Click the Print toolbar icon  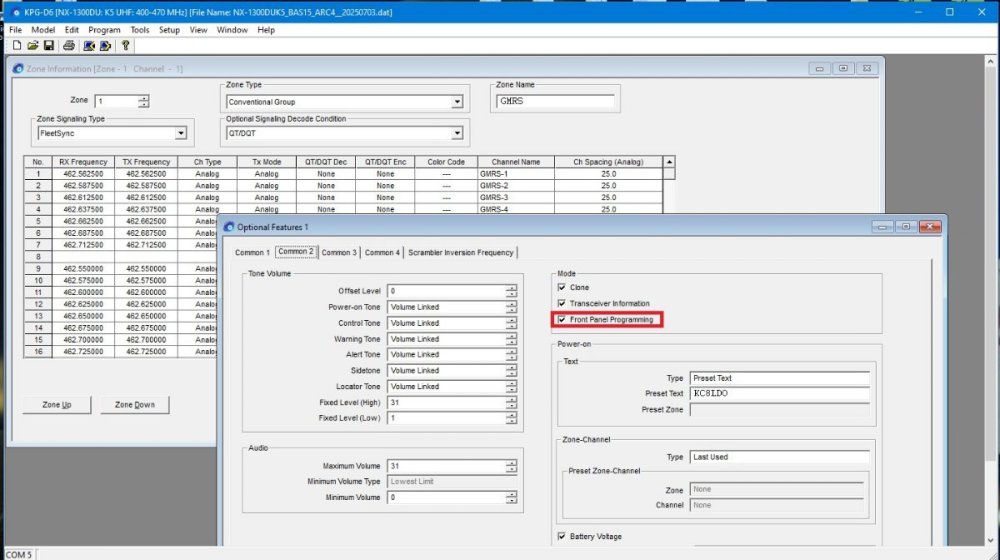coord(69,45)
